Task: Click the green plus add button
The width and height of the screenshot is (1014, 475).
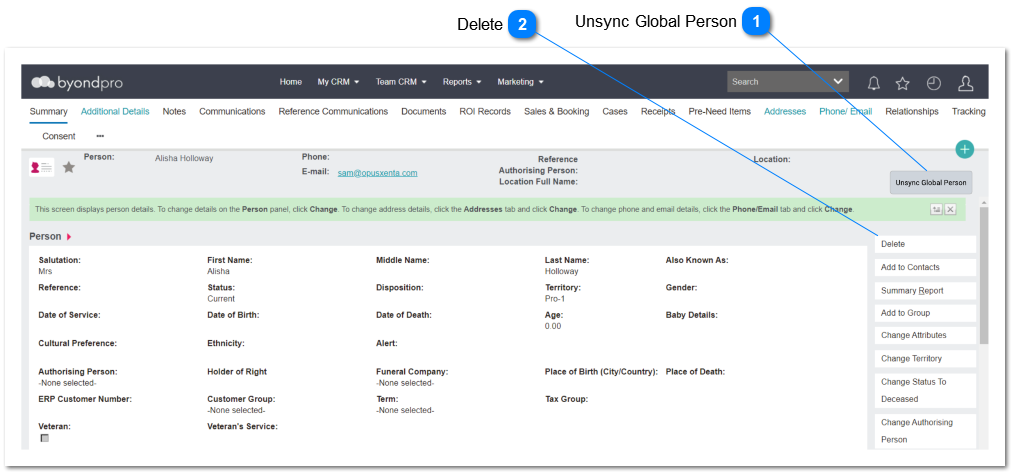Action: (x=965, y=149)
